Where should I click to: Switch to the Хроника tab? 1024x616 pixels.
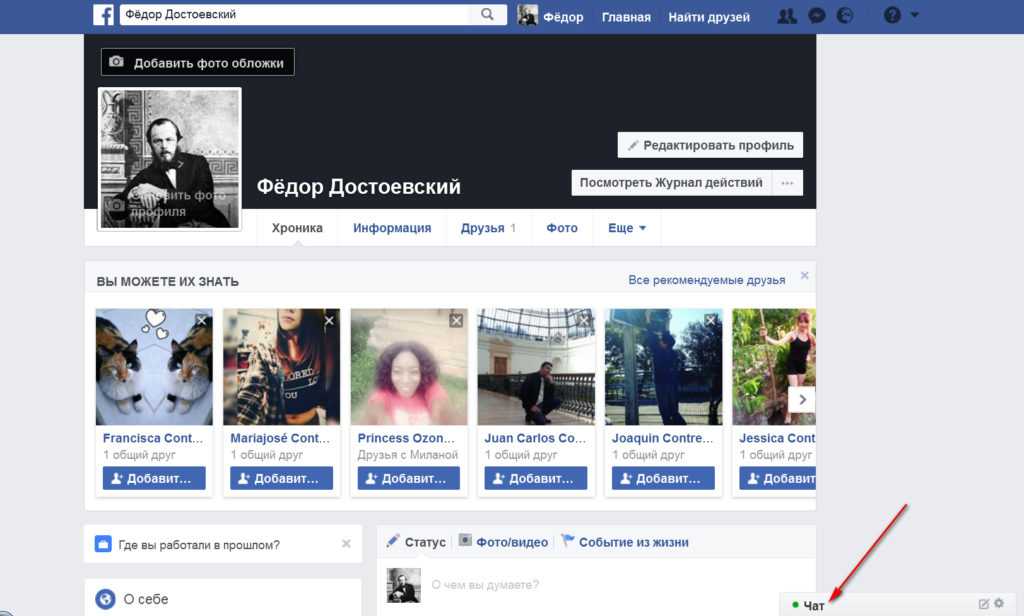[x=297, y=228]
